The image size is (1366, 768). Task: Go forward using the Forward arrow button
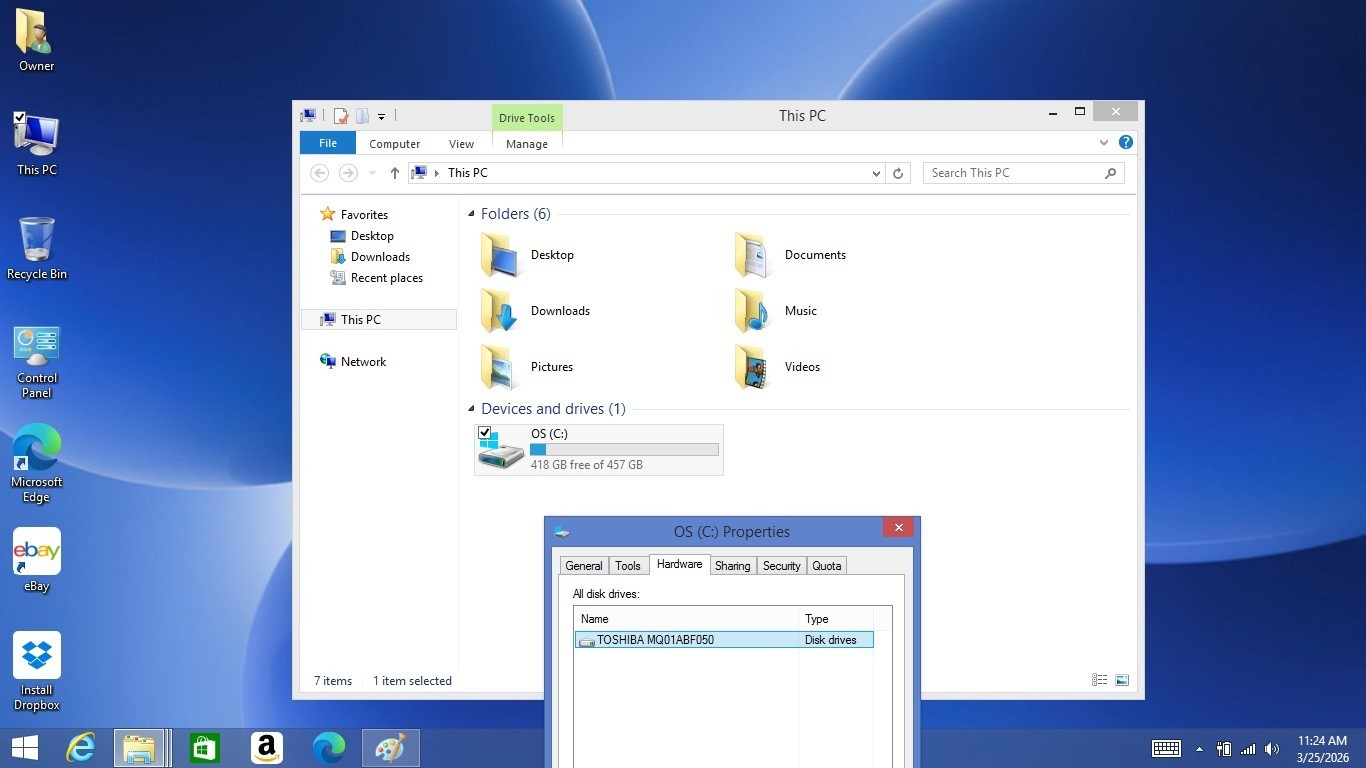[x=348, y=173]
